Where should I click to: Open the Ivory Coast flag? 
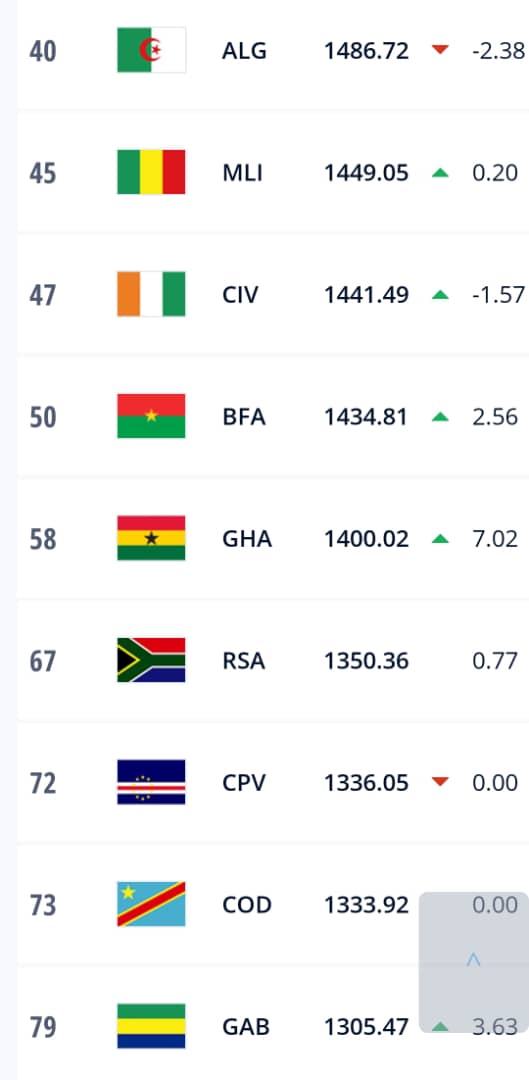(x=151, y=294)
